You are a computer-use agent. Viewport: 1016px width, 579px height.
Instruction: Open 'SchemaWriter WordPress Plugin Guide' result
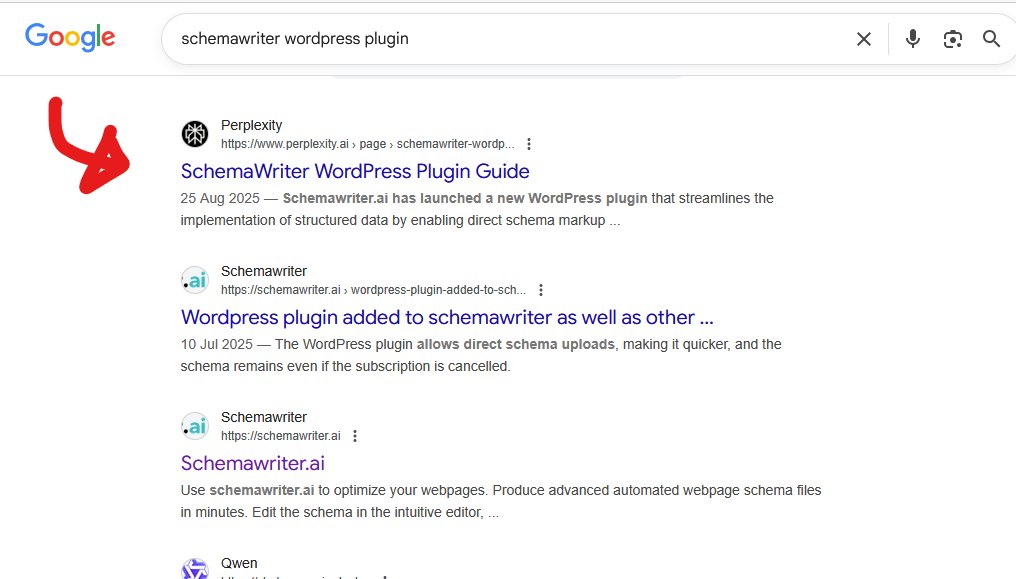pos(355,171)
